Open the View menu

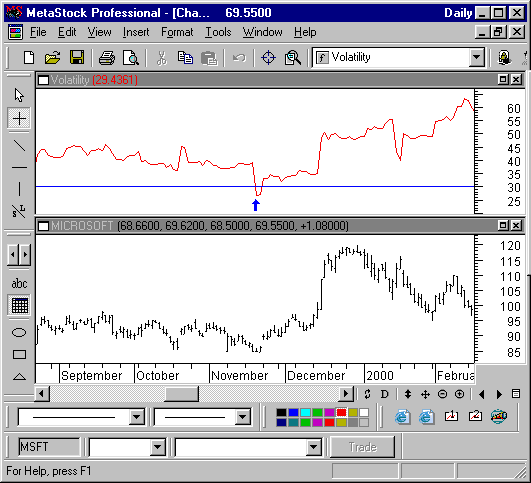(99, 32)
